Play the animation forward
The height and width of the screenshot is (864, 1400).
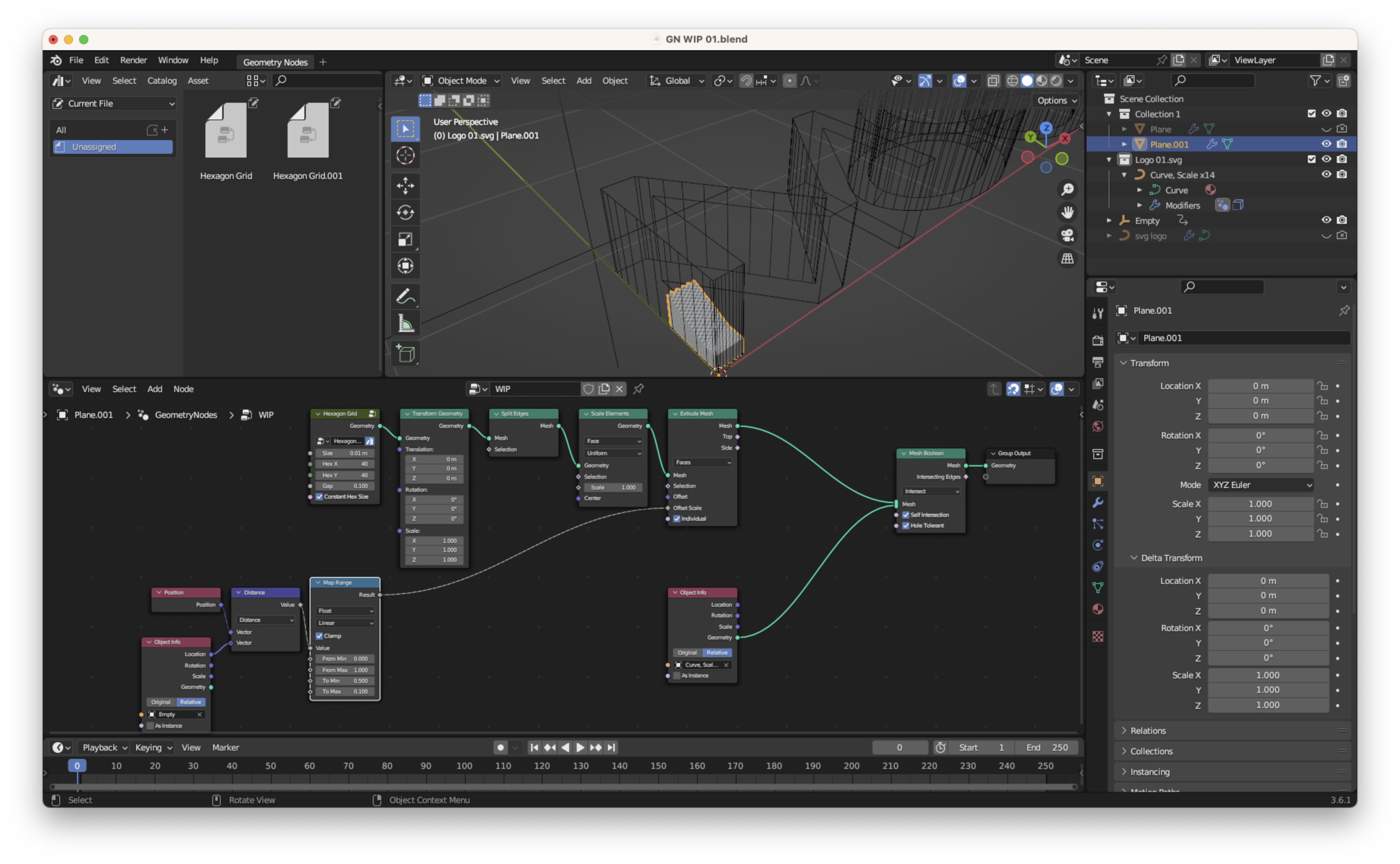click(580, 748)
